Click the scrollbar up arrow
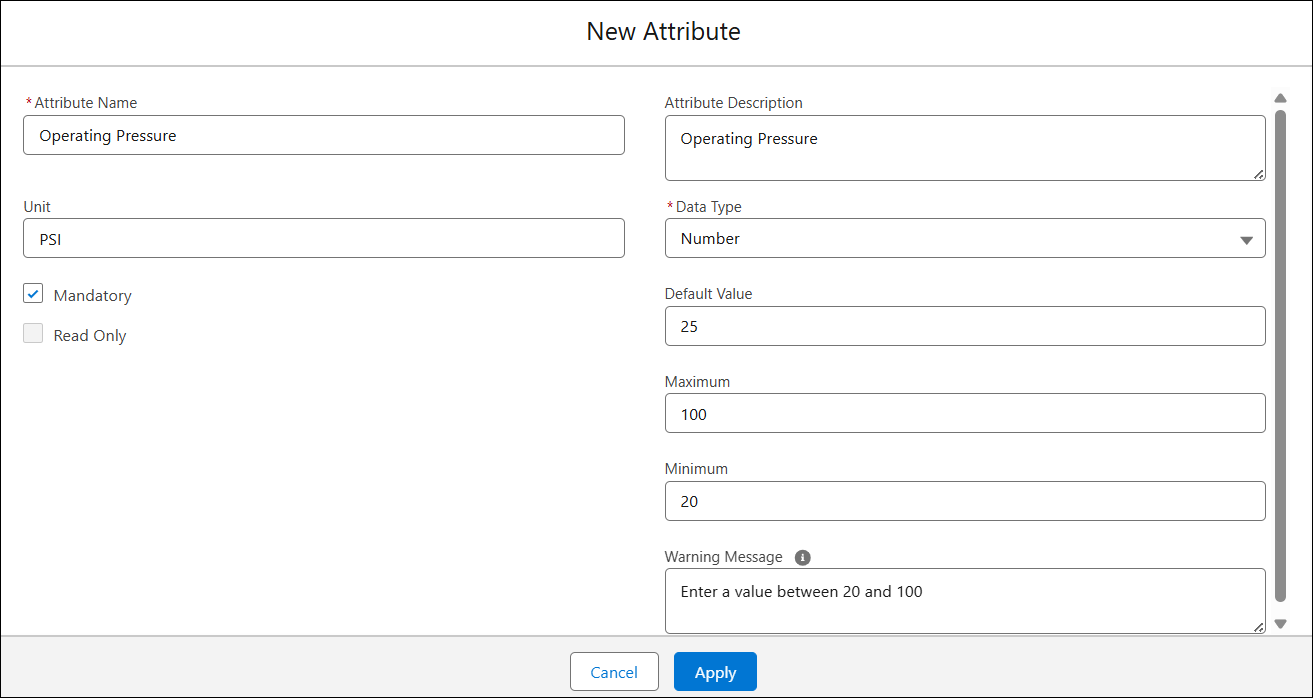The width and height of the screenshot is (1313, 698). [1280, 98]
